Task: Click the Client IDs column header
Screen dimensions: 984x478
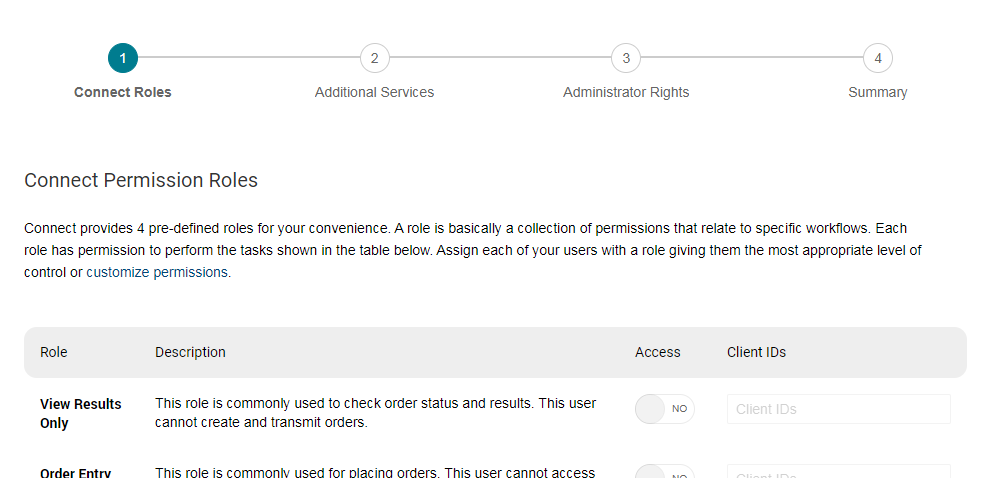Action: 756,352
